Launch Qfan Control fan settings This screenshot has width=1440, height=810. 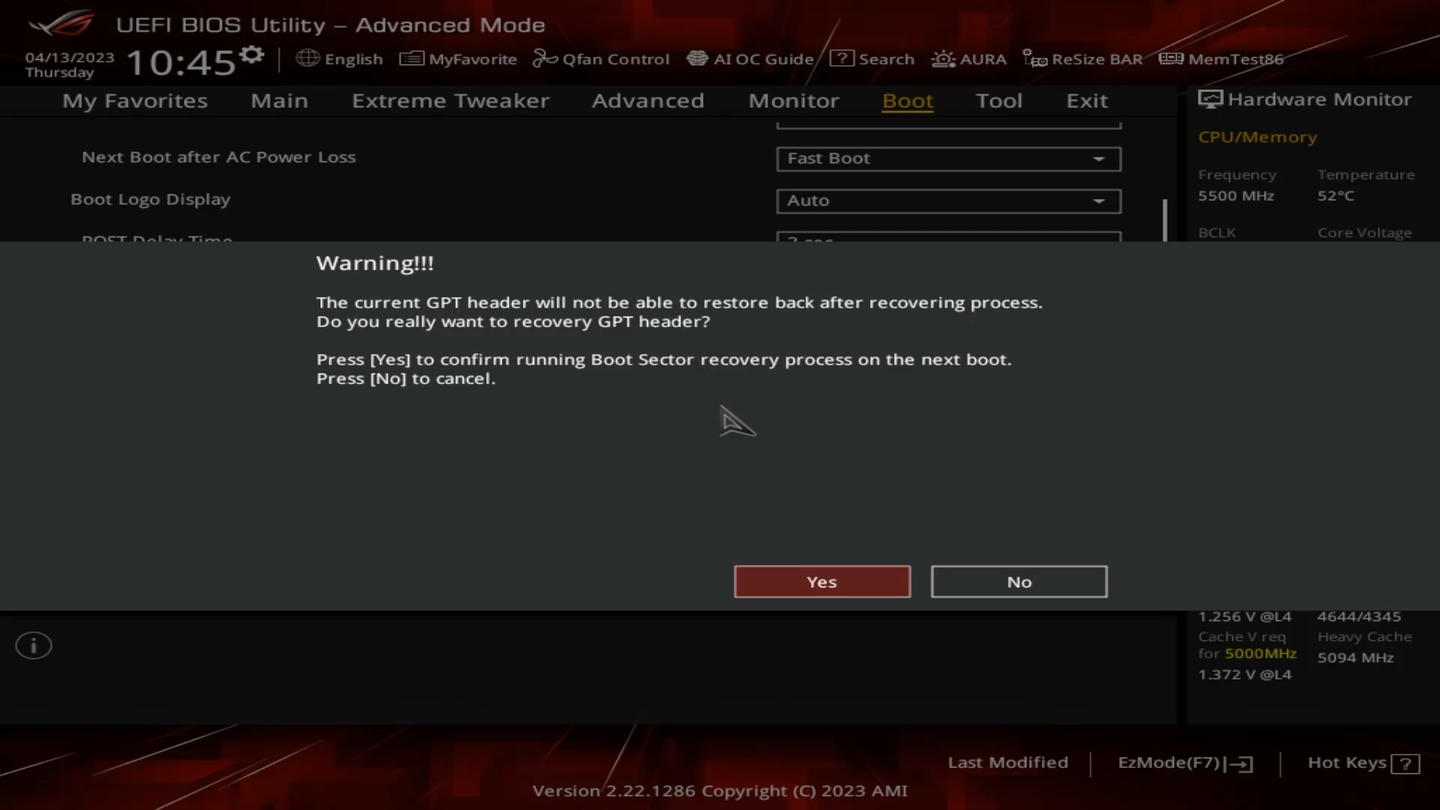[601, 59]
